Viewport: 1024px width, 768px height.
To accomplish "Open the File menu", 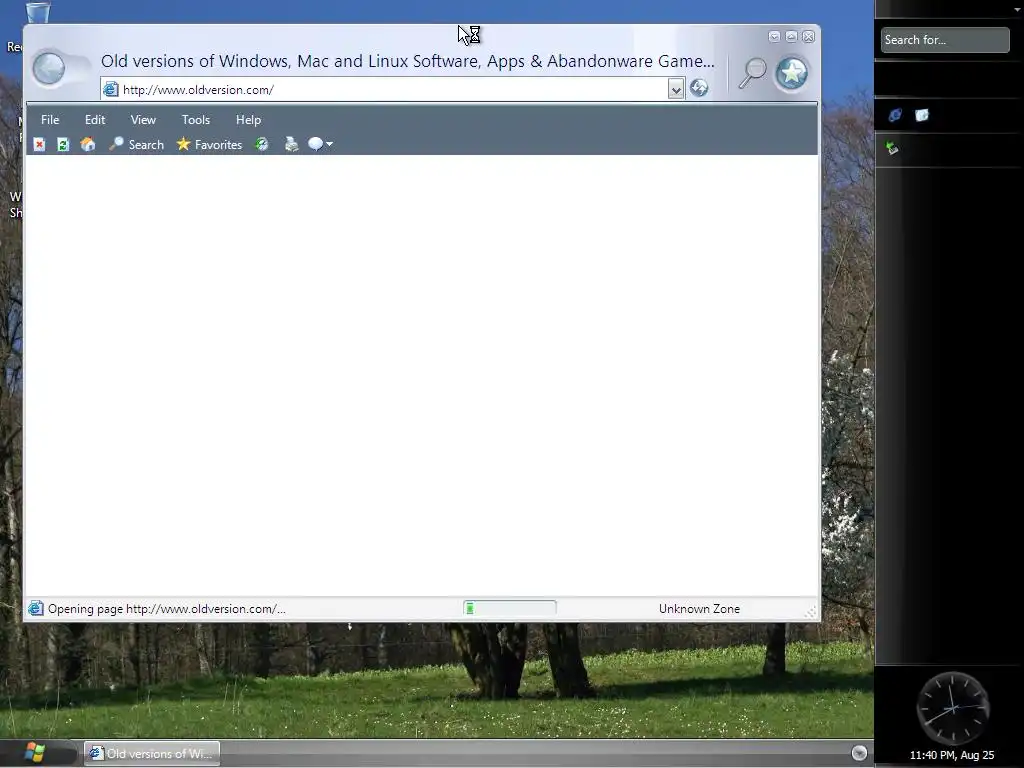I will [x=50, y=120].
